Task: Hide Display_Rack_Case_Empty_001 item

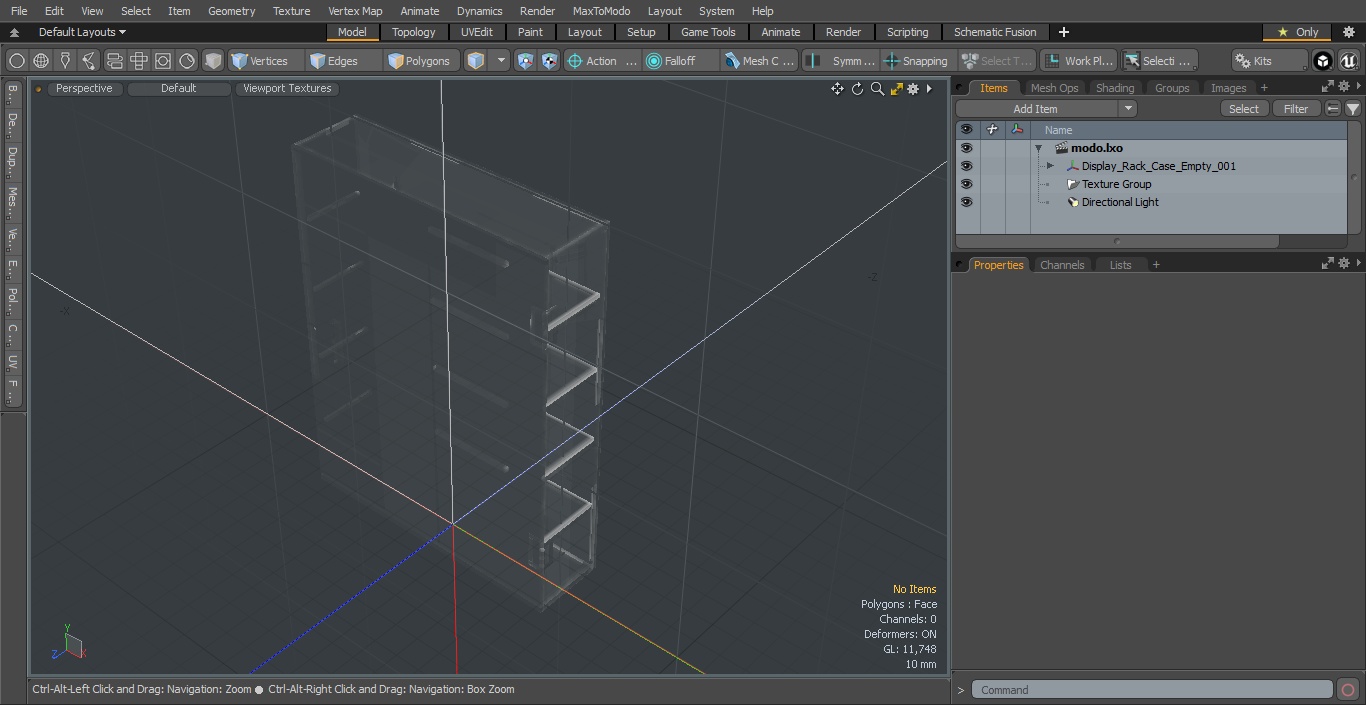Action: click(966, 166)
